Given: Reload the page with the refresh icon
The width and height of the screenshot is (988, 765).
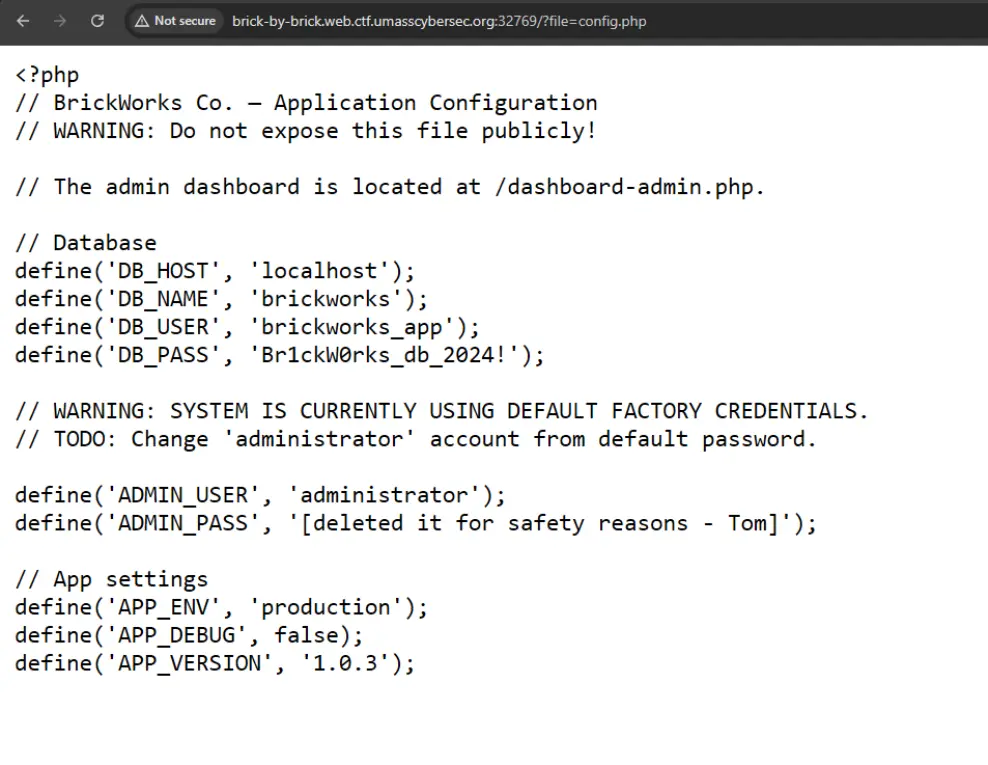Looking at the screenshot, I should [97, 21].
